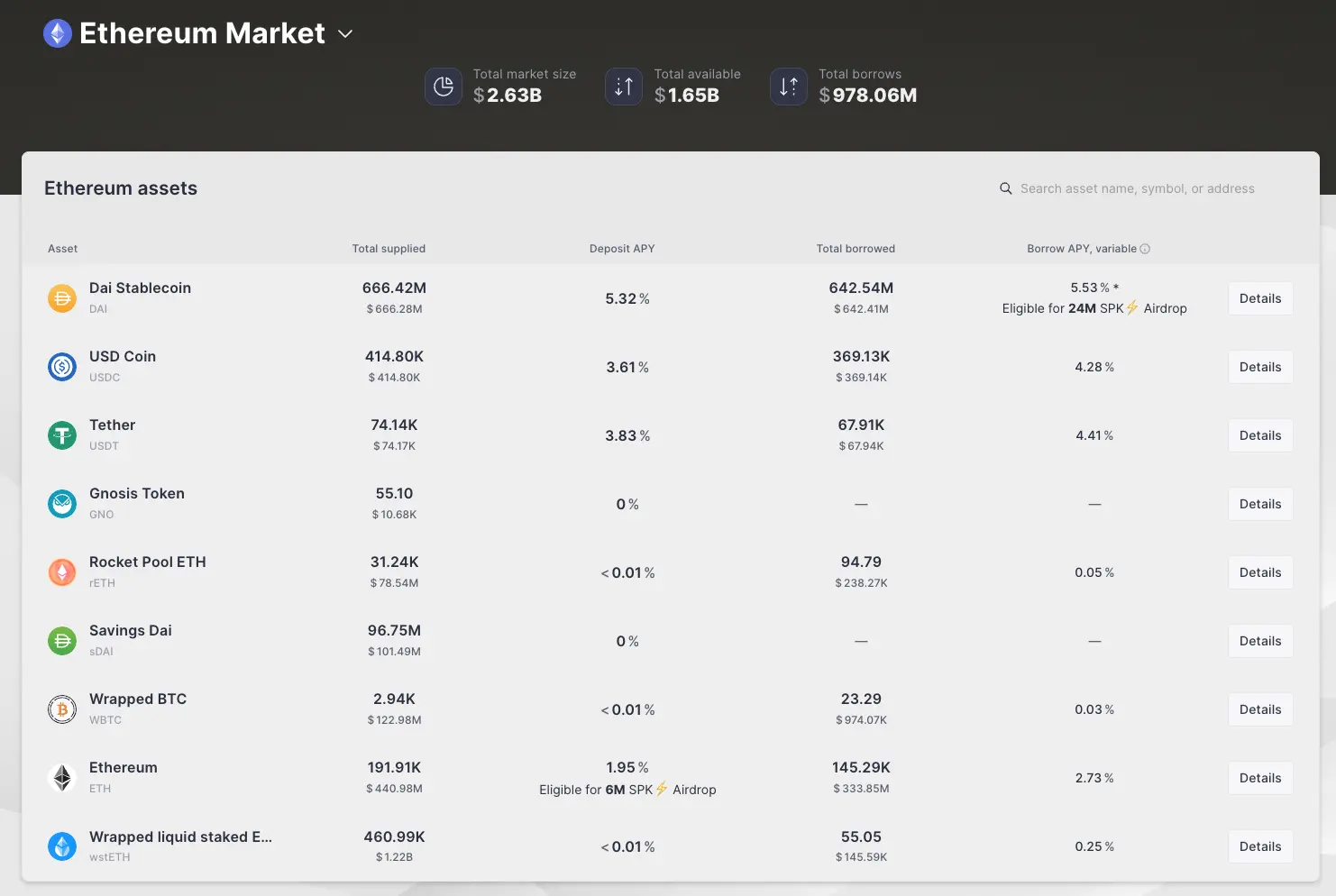Open Details for Gnosis Token

pos(1260,504)
